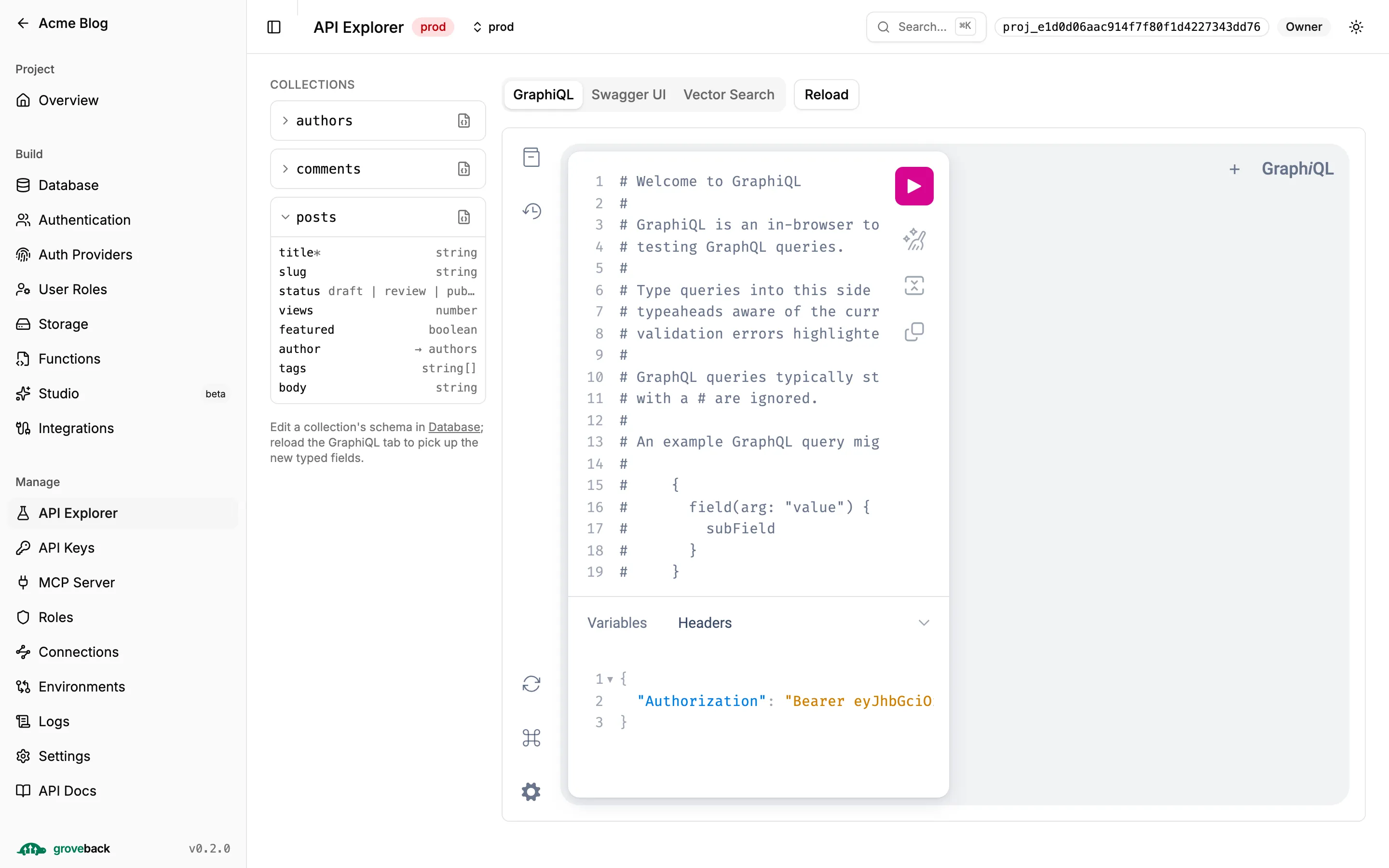This screenshot has width=1389, height=868.
Task: Click the project ID badge
Action: (x=1131, y=27)
